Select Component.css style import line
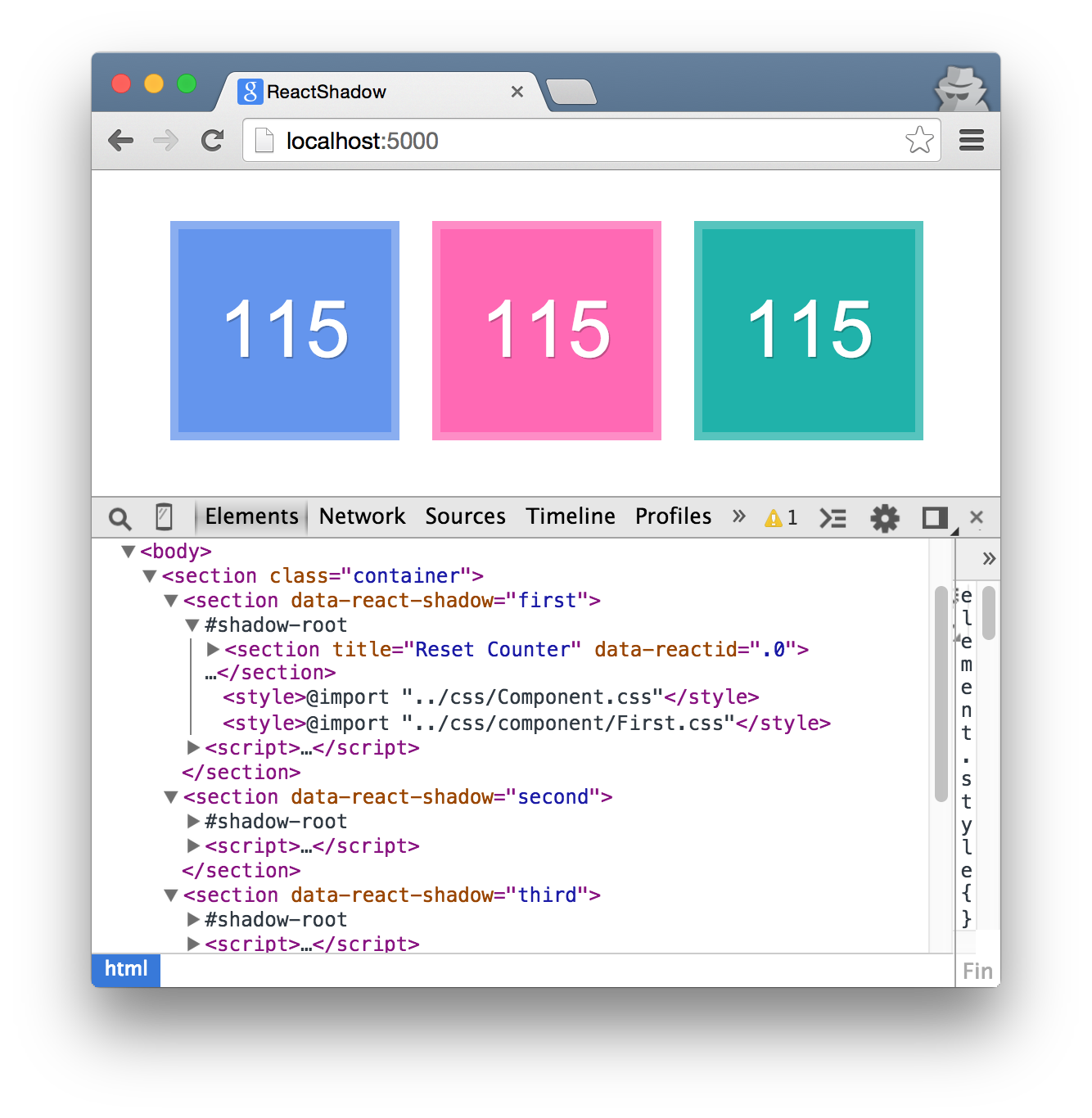 (491, 697)
